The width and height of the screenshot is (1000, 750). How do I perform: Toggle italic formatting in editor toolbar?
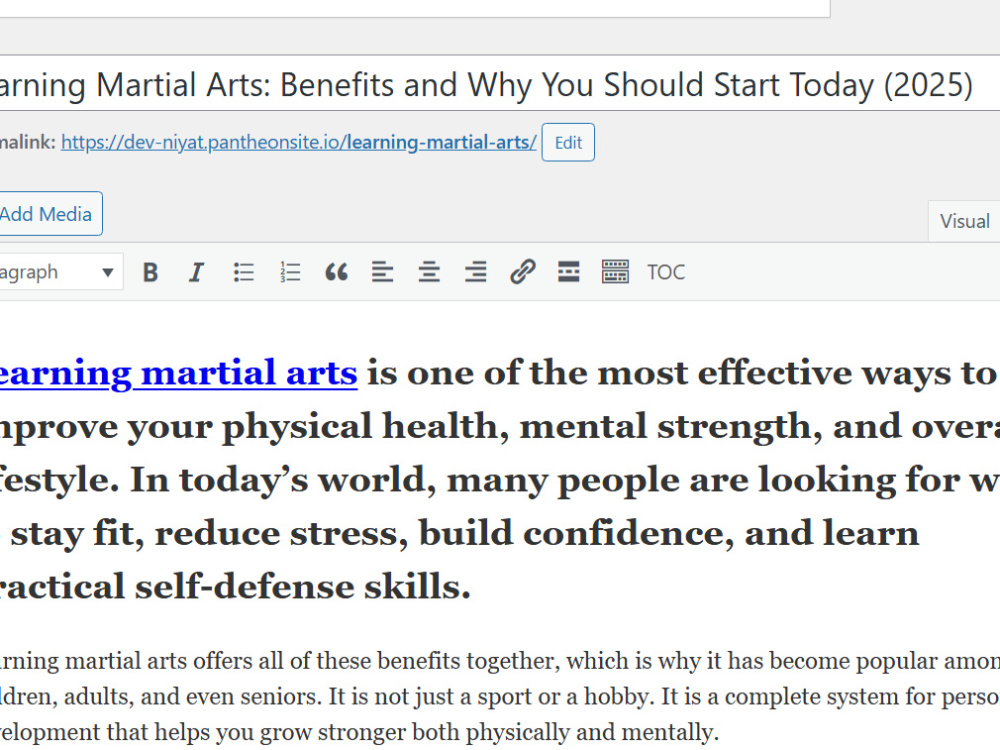[196, 272]
